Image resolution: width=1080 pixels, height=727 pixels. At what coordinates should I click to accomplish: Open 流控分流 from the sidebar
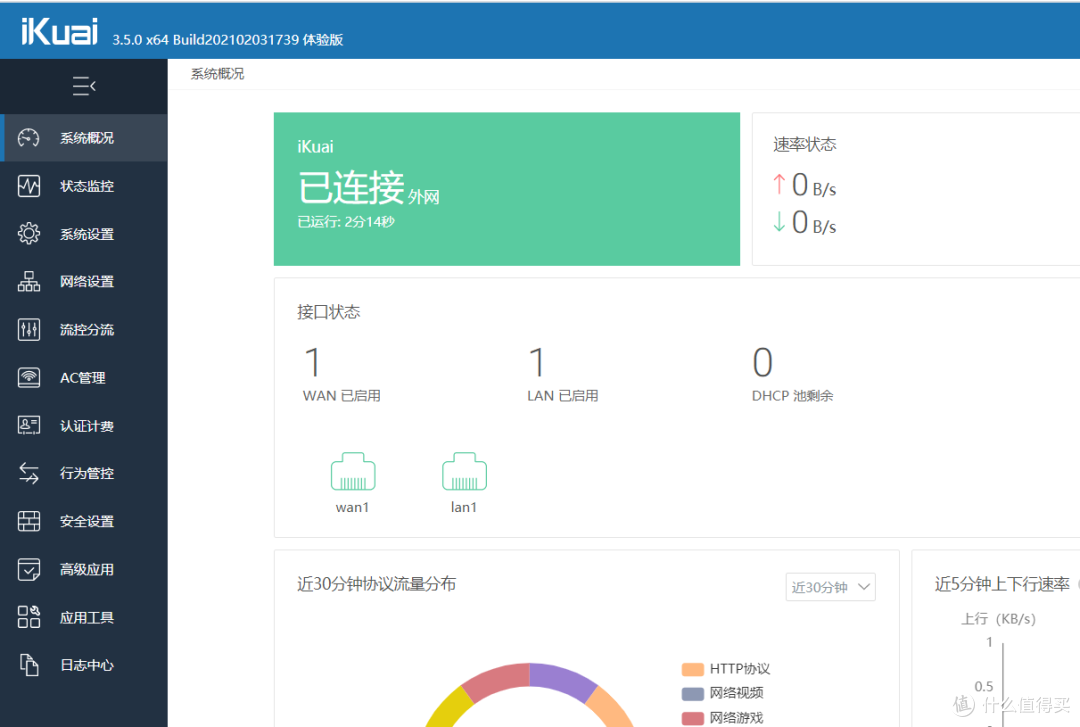(x=84, y=329)
